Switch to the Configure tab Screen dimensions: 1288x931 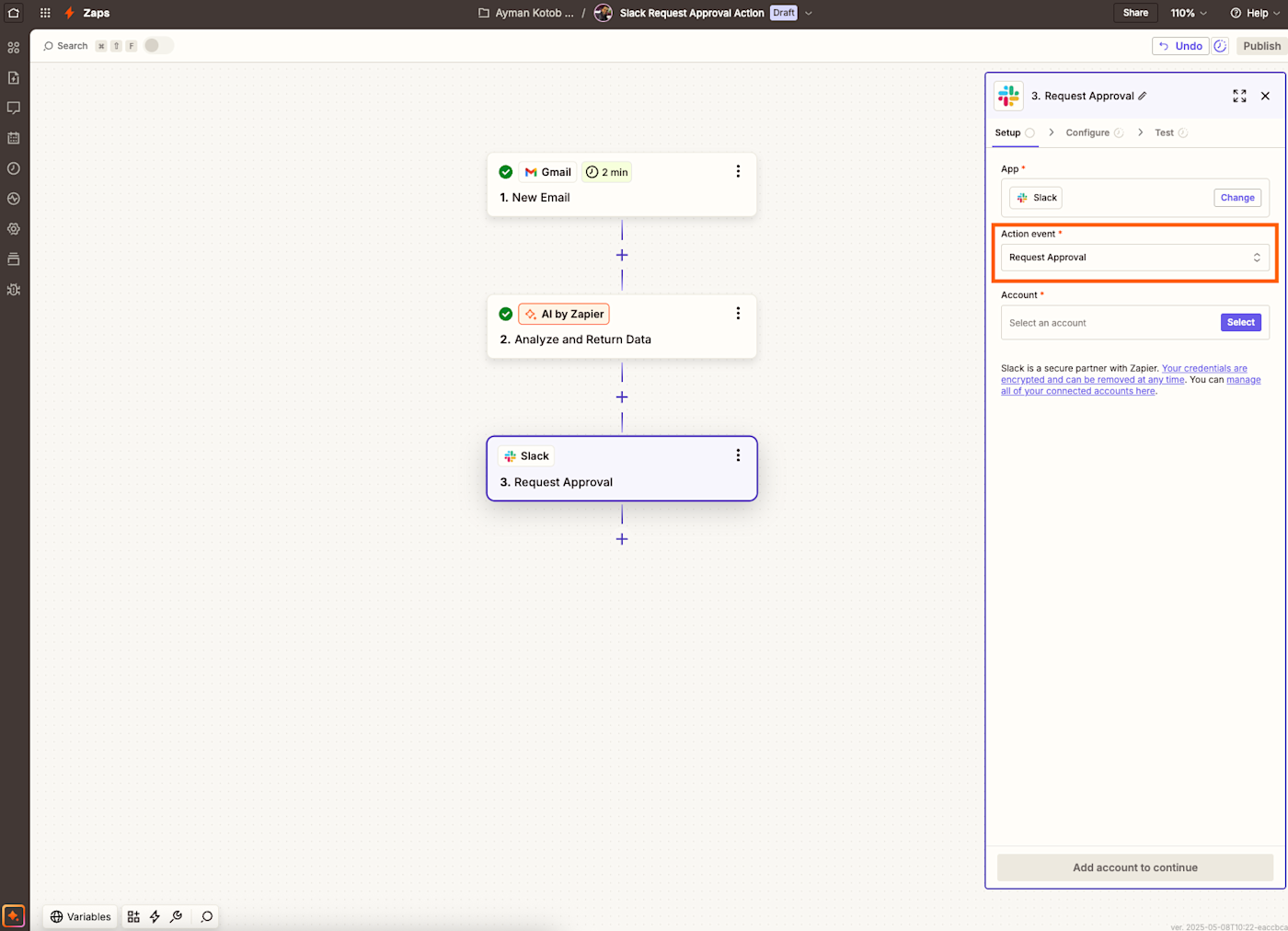pyautogui.click(x=1095, y=132)
